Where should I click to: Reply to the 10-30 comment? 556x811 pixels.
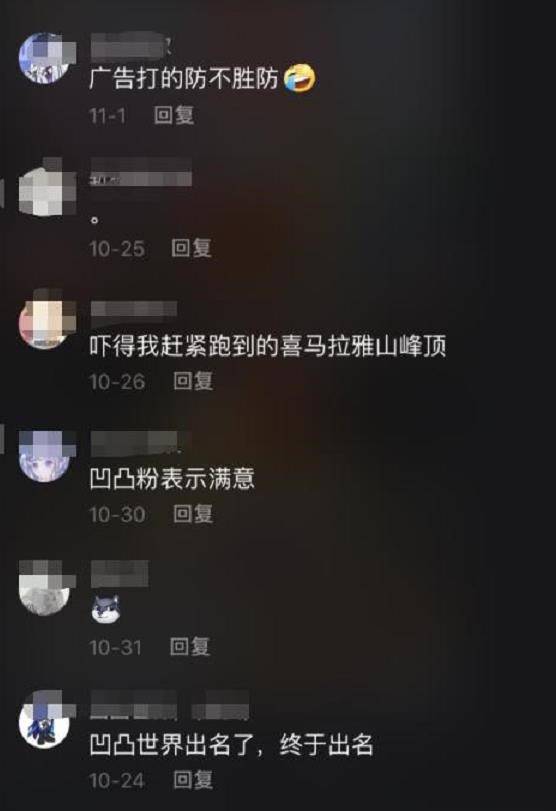pyautogui.click(x=193, y=514)
